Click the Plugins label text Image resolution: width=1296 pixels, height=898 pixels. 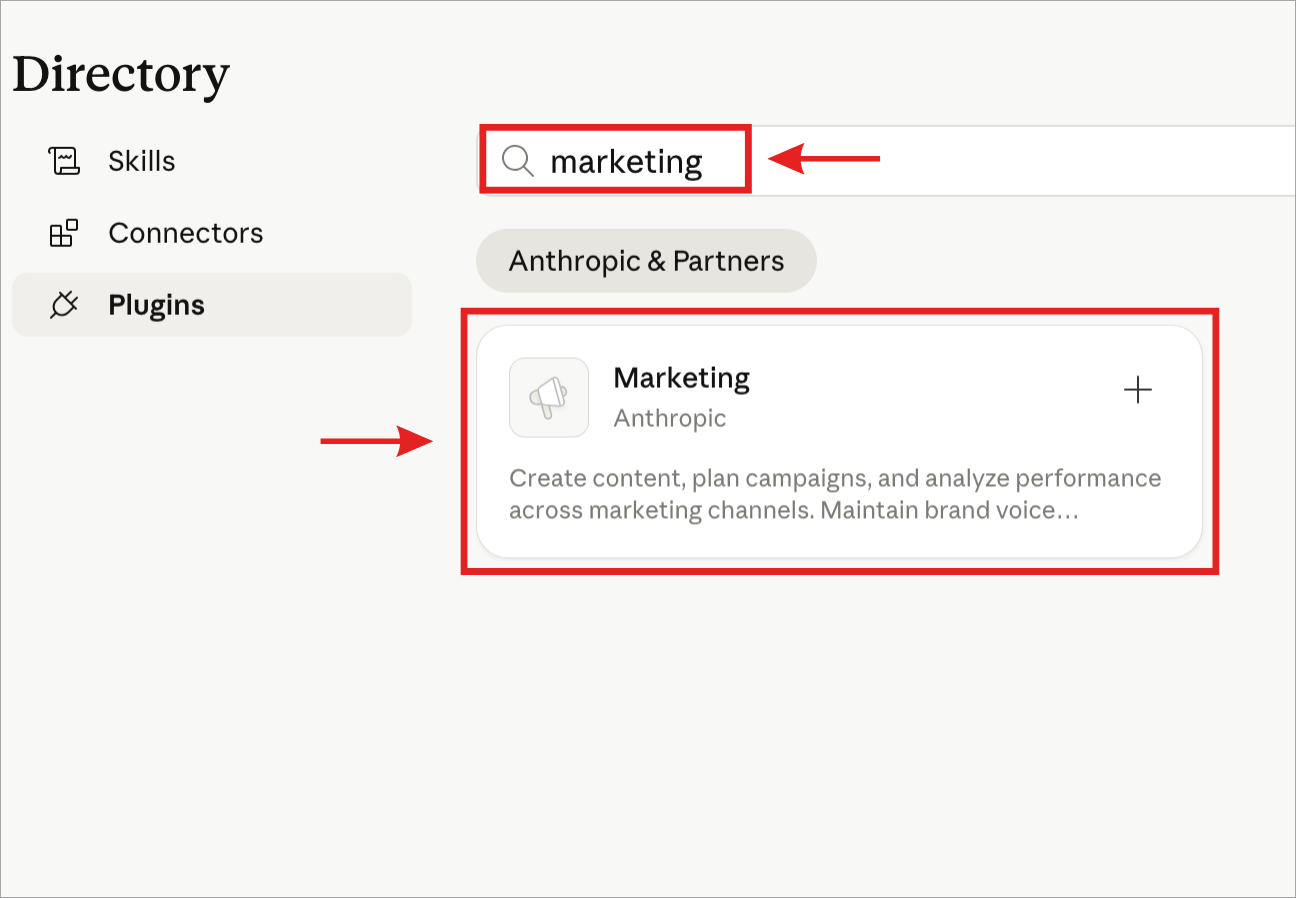(x=157, y=305)
